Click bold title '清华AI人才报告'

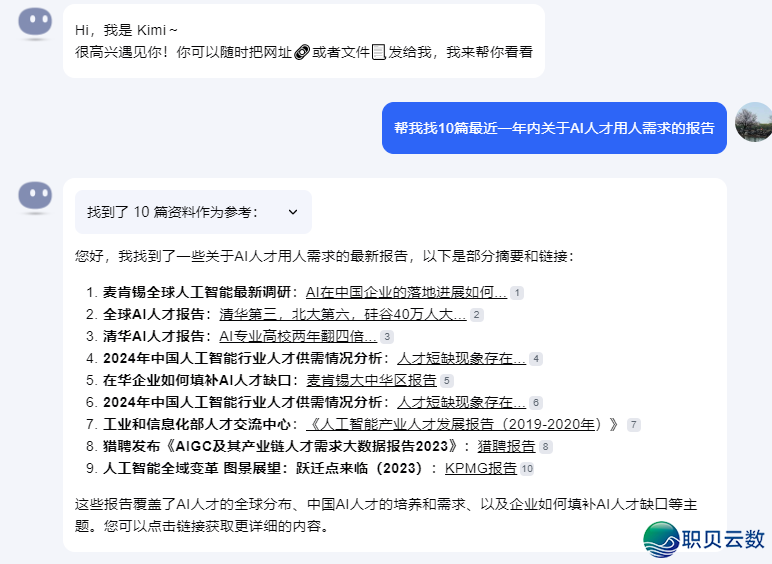point(154,336)
